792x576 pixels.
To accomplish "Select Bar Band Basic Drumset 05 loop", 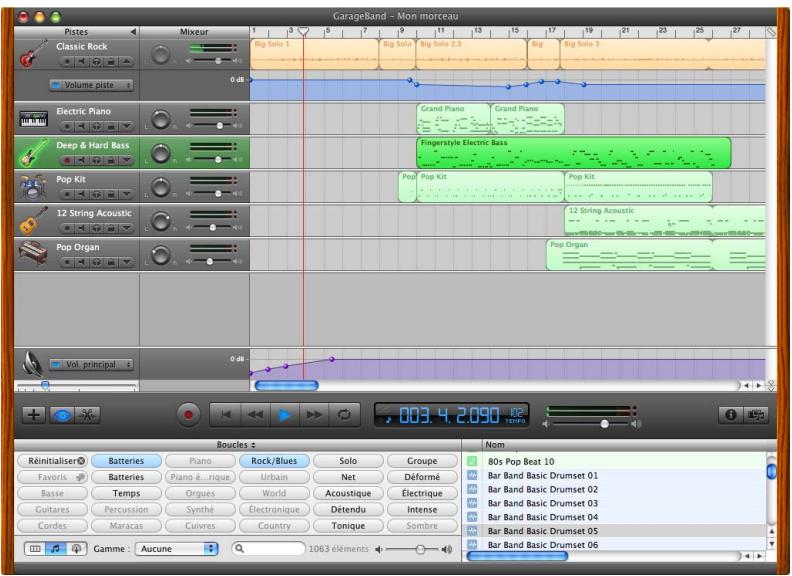I will point(614,531).
